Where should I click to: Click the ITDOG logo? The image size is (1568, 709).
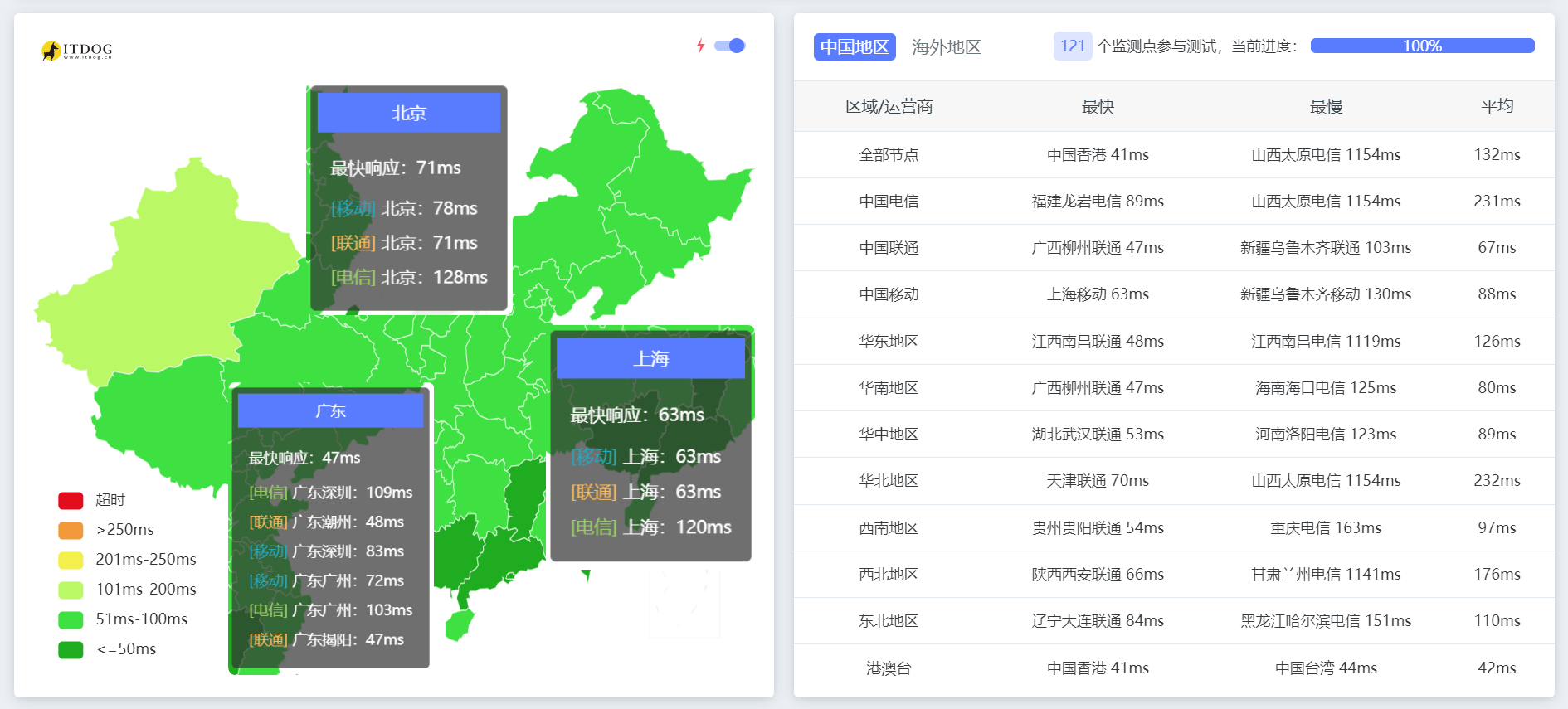(x=76, y=51)
